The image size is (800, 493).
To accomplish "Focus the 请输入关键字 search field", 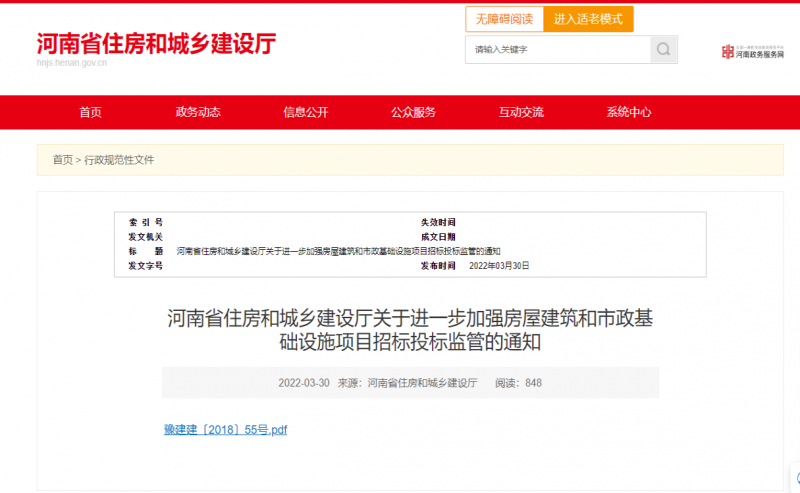I will click(556, 49).
